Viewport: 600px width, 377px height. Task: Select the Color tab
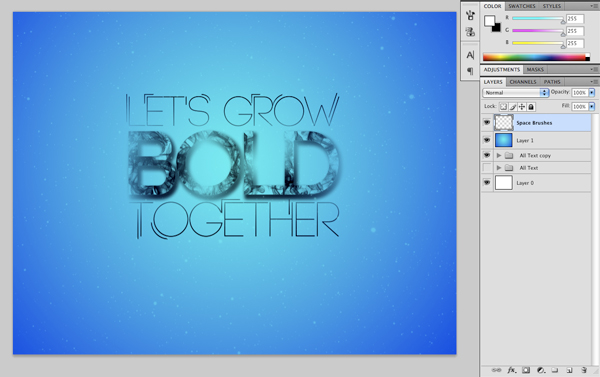[492, 6]
